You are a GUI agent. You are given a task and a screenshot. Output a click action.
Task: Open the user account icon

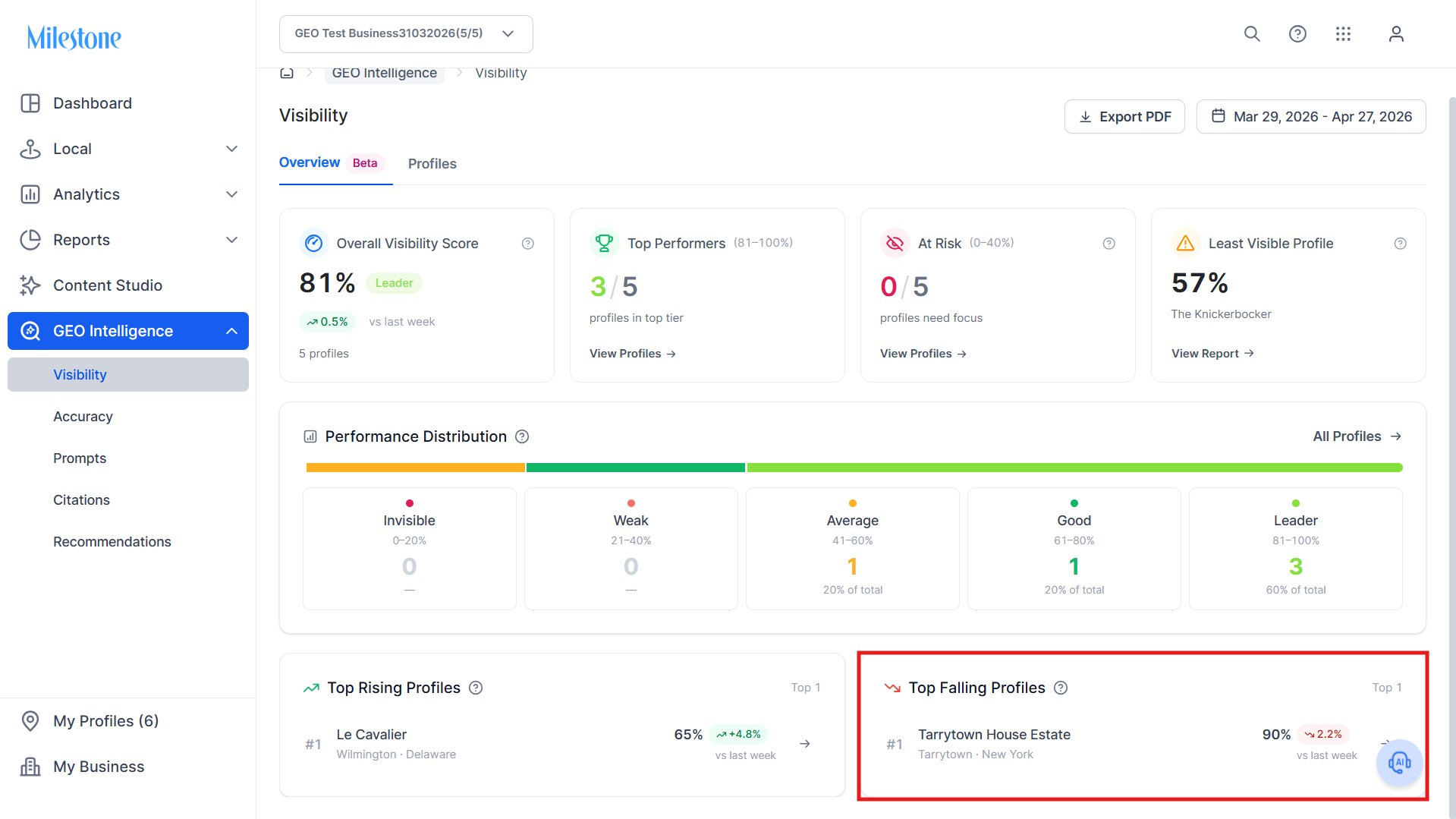1396,34
